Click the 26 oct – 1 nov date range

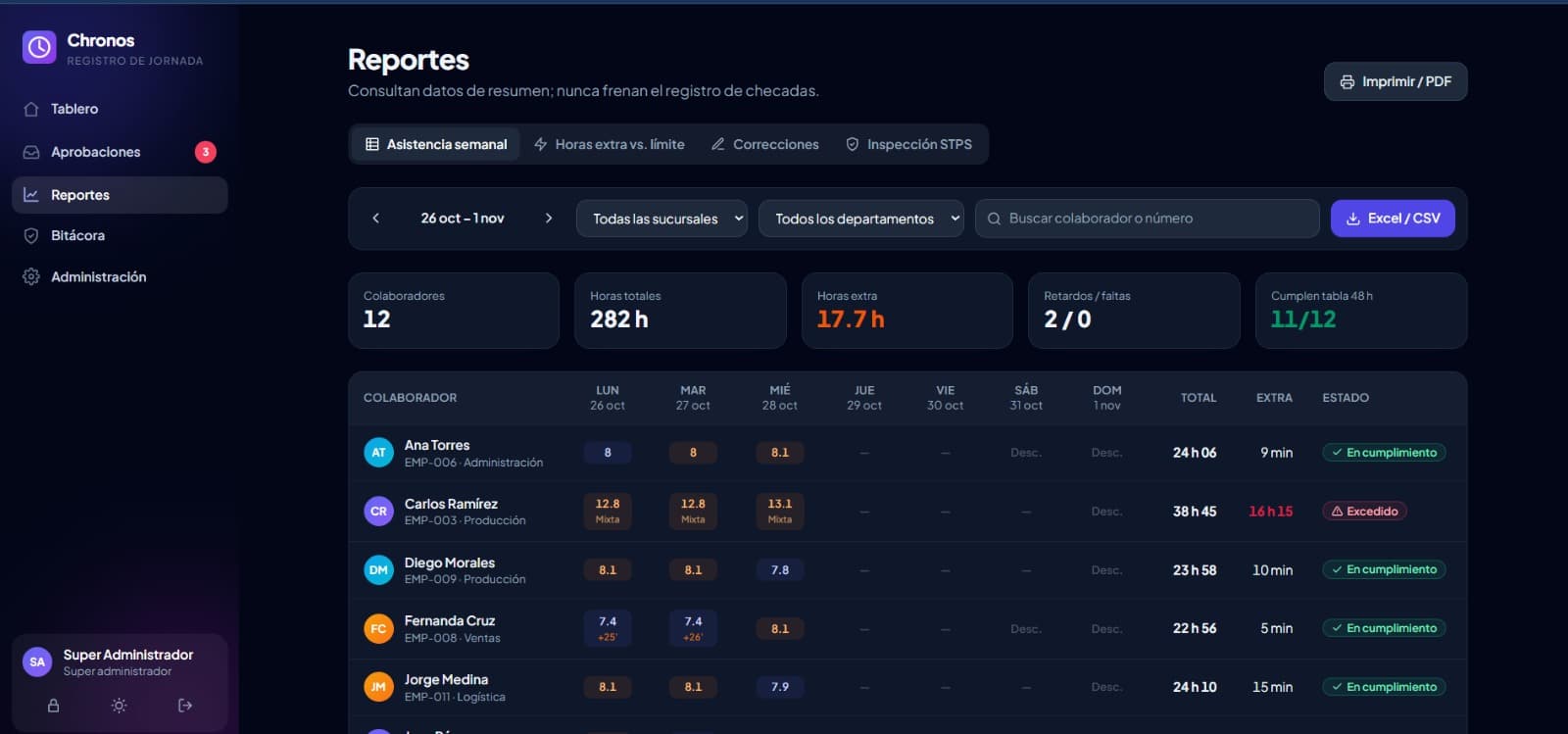pos(463,219)
